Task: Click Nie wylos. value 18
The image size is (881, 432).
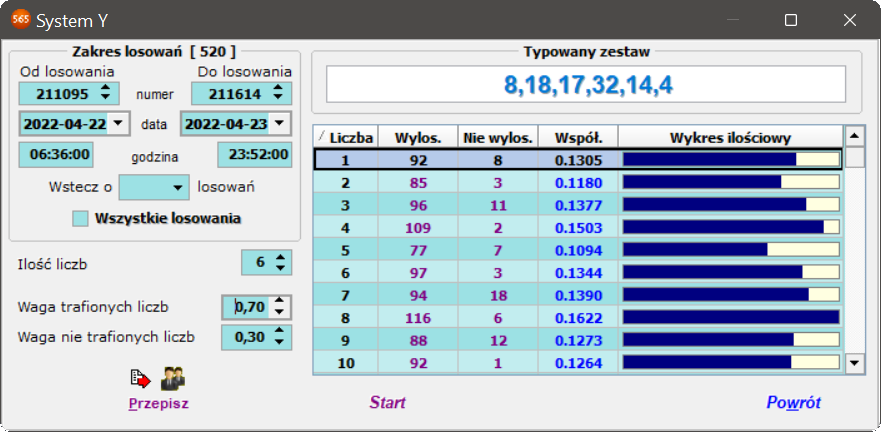Action: point(498,296)
